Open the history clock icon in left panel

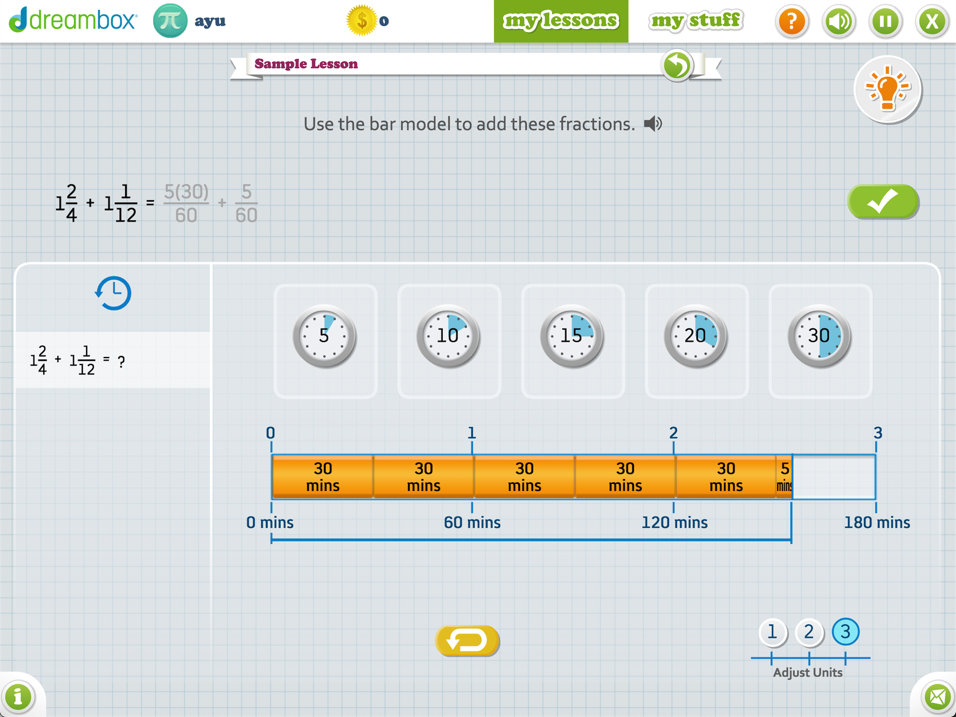click(113, 293)
